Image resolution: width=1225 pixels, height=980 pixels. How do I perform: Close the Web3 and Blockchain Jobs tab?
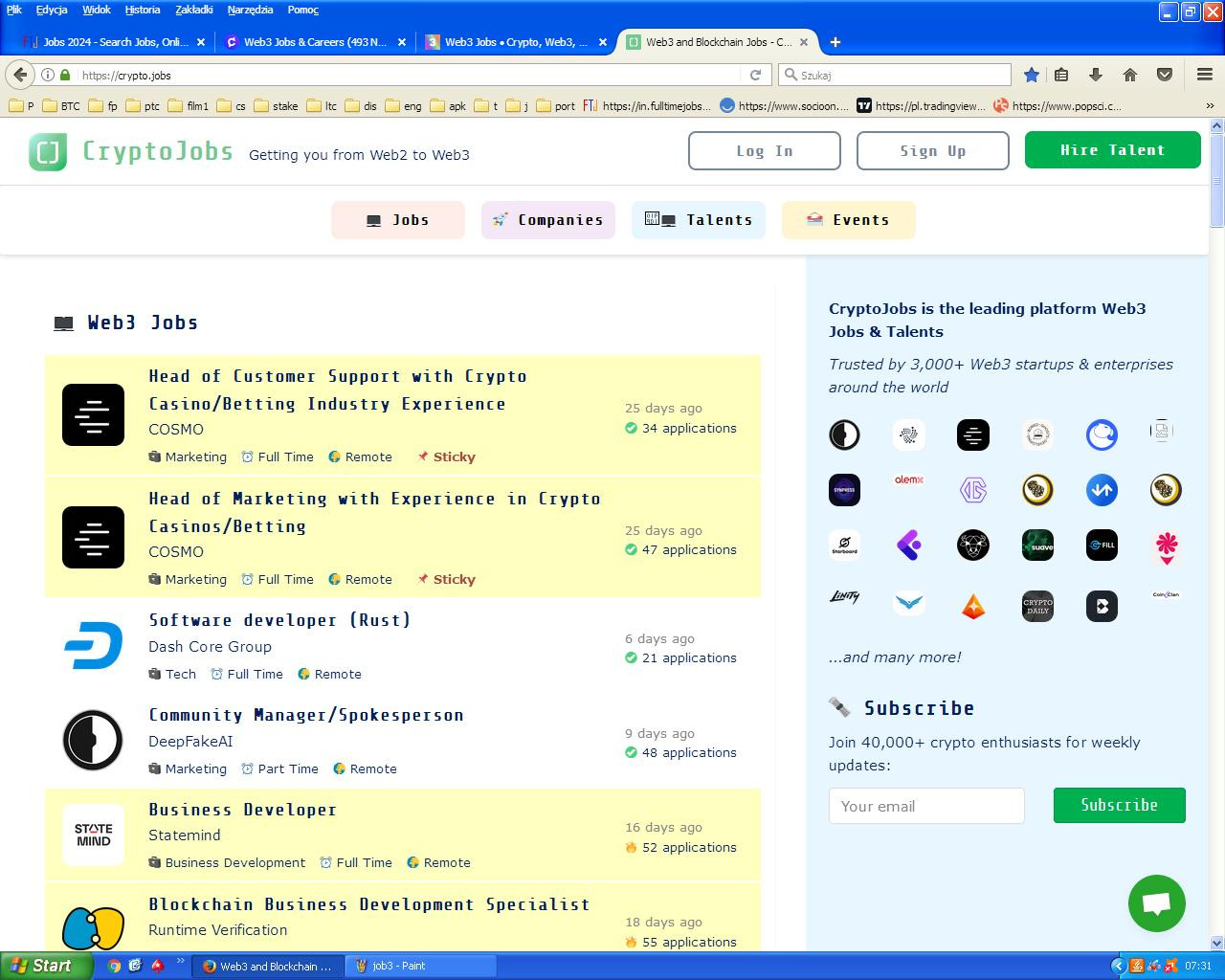pyautogui.click(x=804, y=42)
